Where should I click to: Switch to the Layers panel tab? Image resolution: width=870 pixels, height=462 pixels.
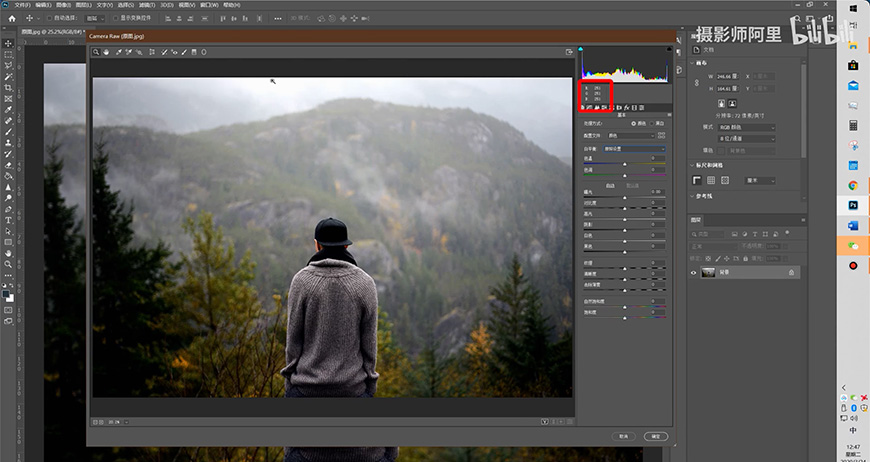(696, 220)
